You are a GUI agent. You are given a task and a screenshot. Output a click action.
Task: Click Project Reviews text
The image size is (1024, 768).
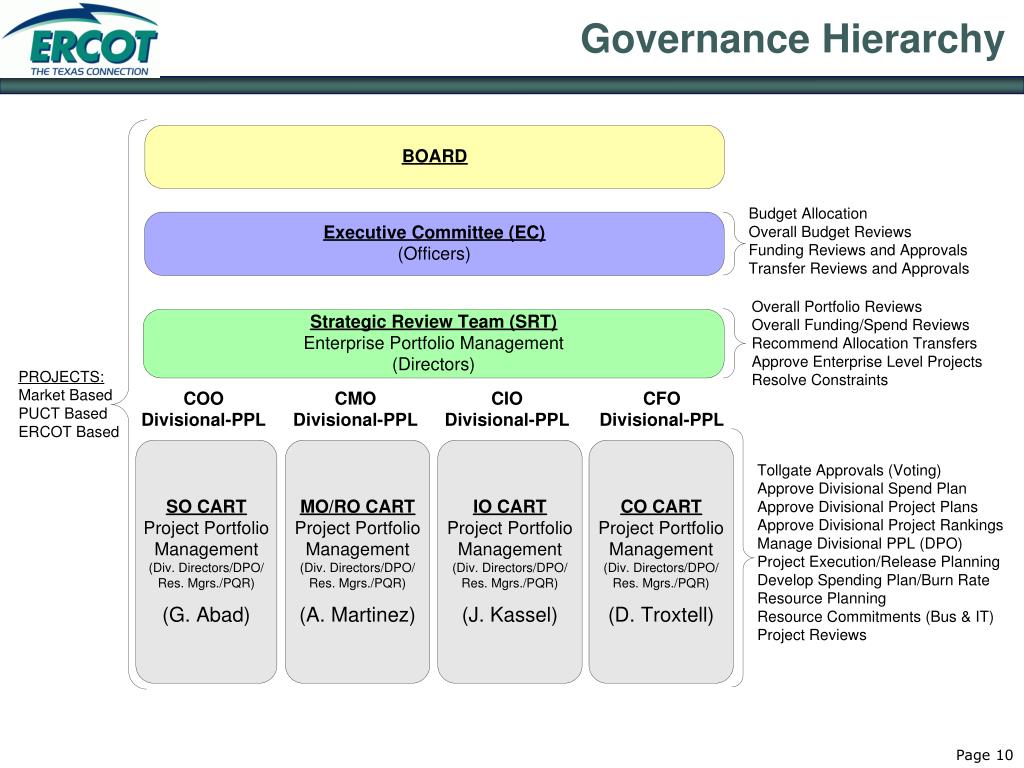click(812, 635)
